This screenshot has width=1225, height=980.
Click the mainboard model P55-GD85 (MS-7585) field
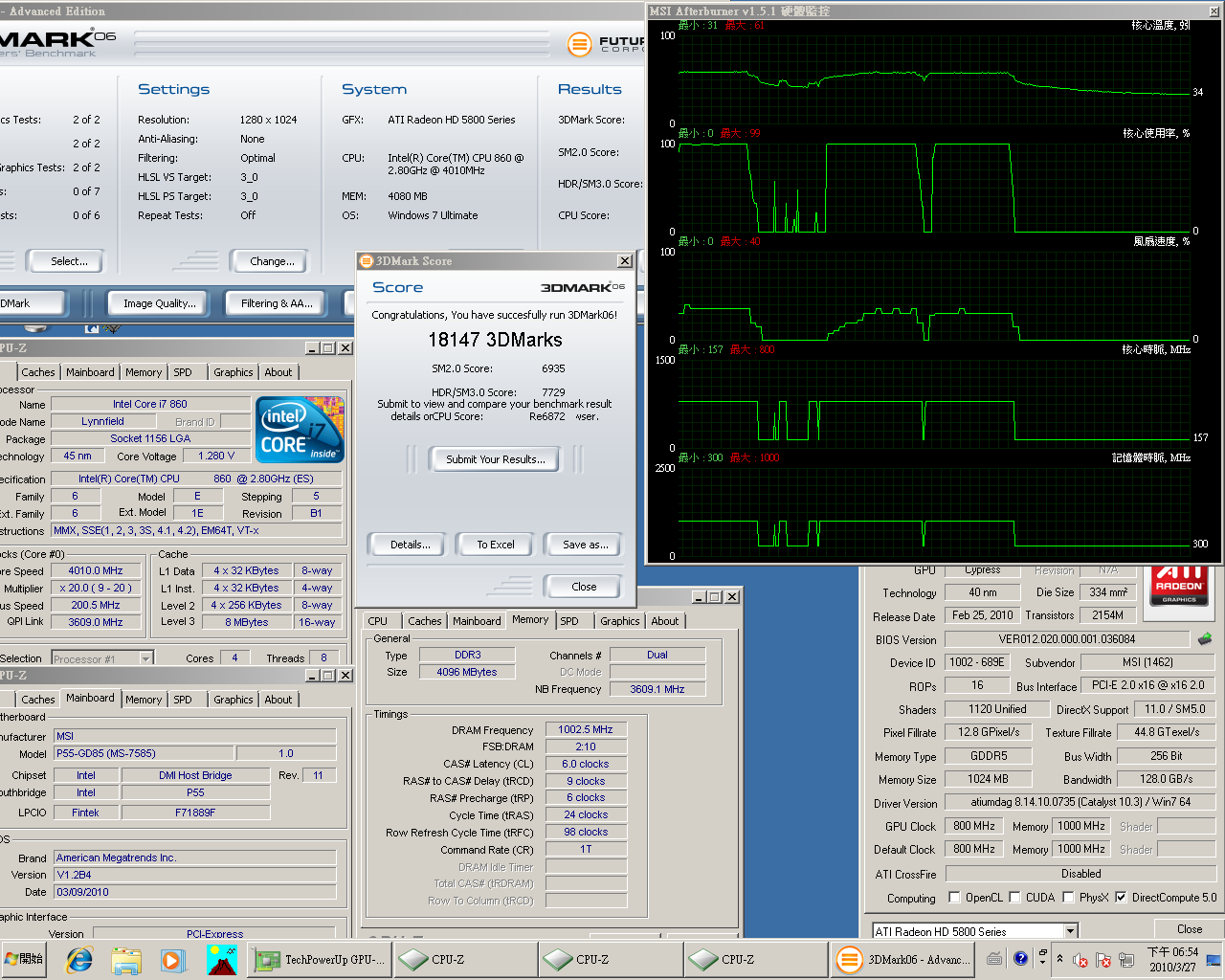[x=144, y=753]
